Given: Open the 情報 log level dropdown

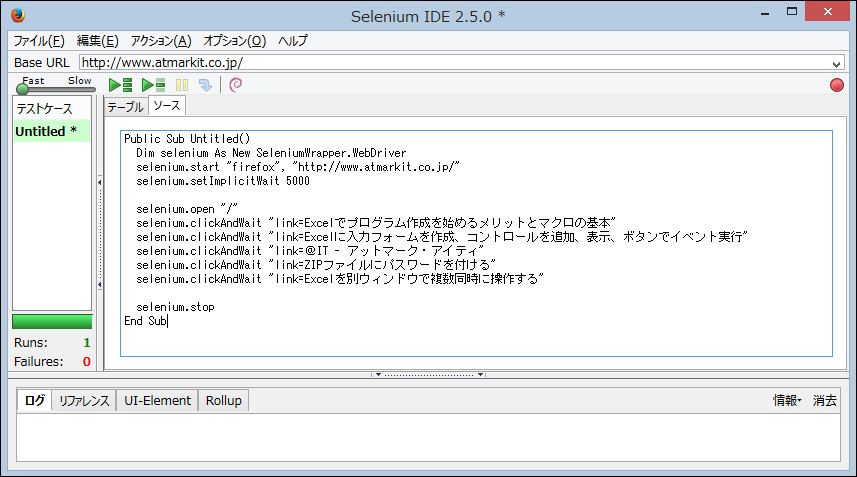Looking at the screenshot, I should 787,401.
